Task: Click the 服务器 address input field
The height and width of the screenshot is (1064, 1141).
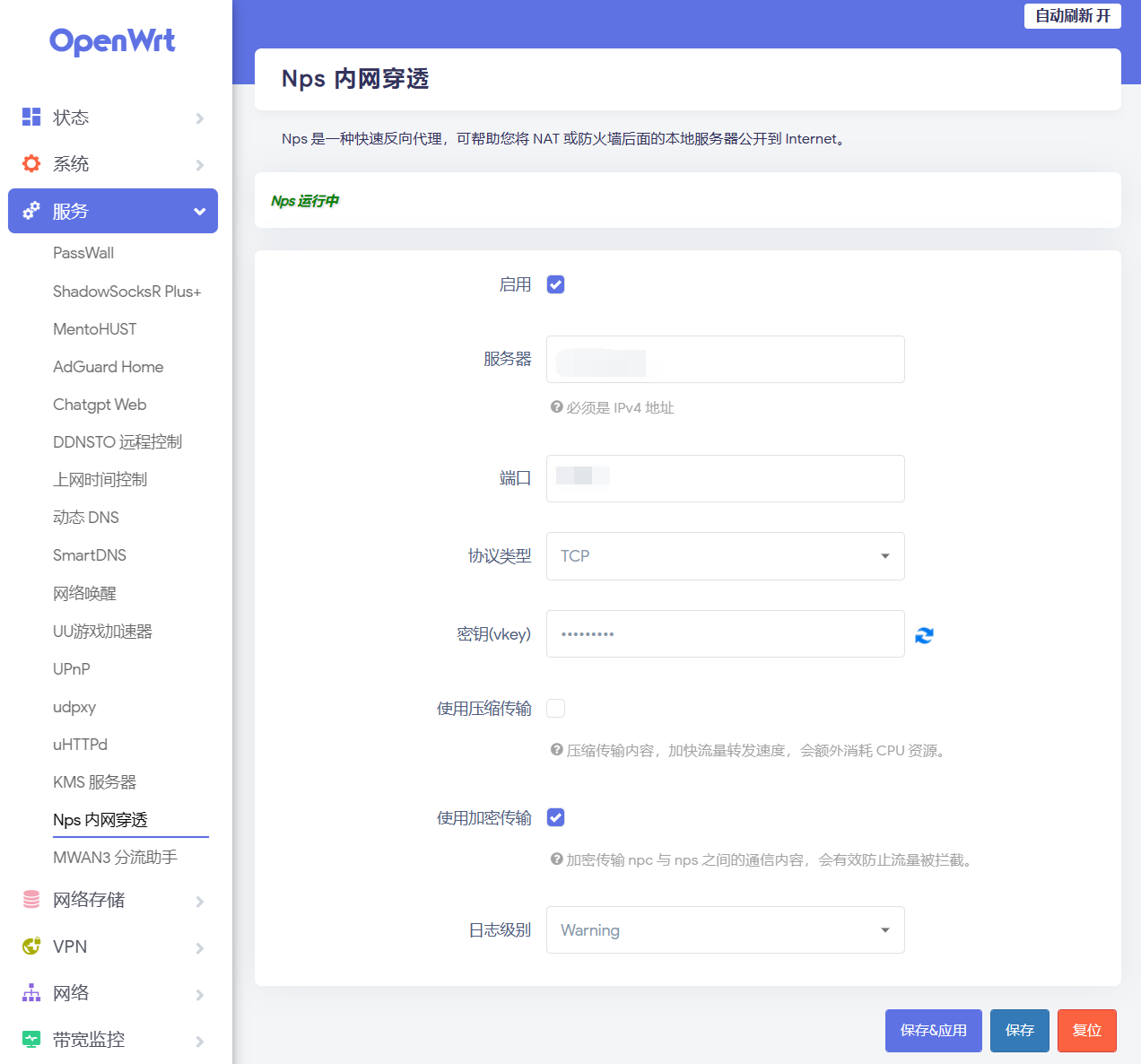Action: point(726,360)
